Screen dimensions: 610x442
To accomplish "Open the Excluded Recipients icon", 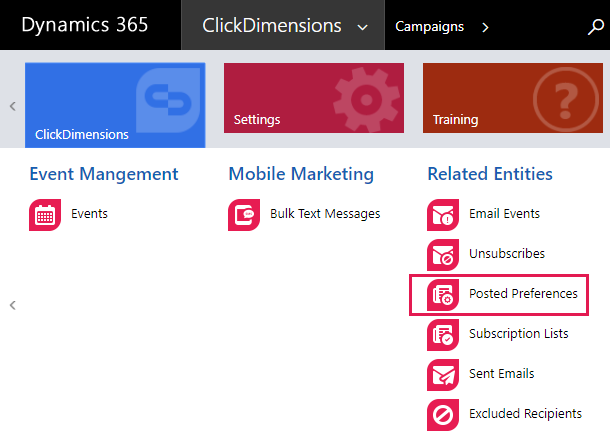I will (443, 415).
